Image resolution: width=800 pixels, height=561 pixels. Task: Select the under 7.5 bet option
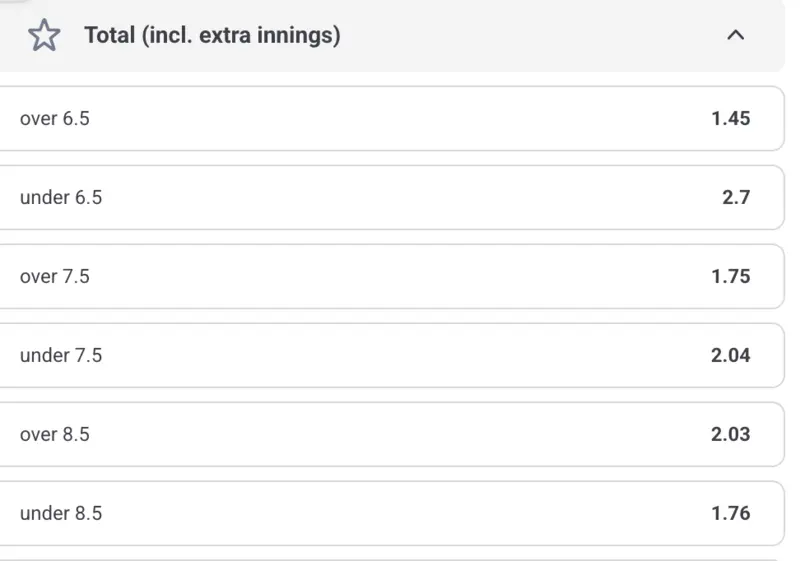click(x=390, y=355)
